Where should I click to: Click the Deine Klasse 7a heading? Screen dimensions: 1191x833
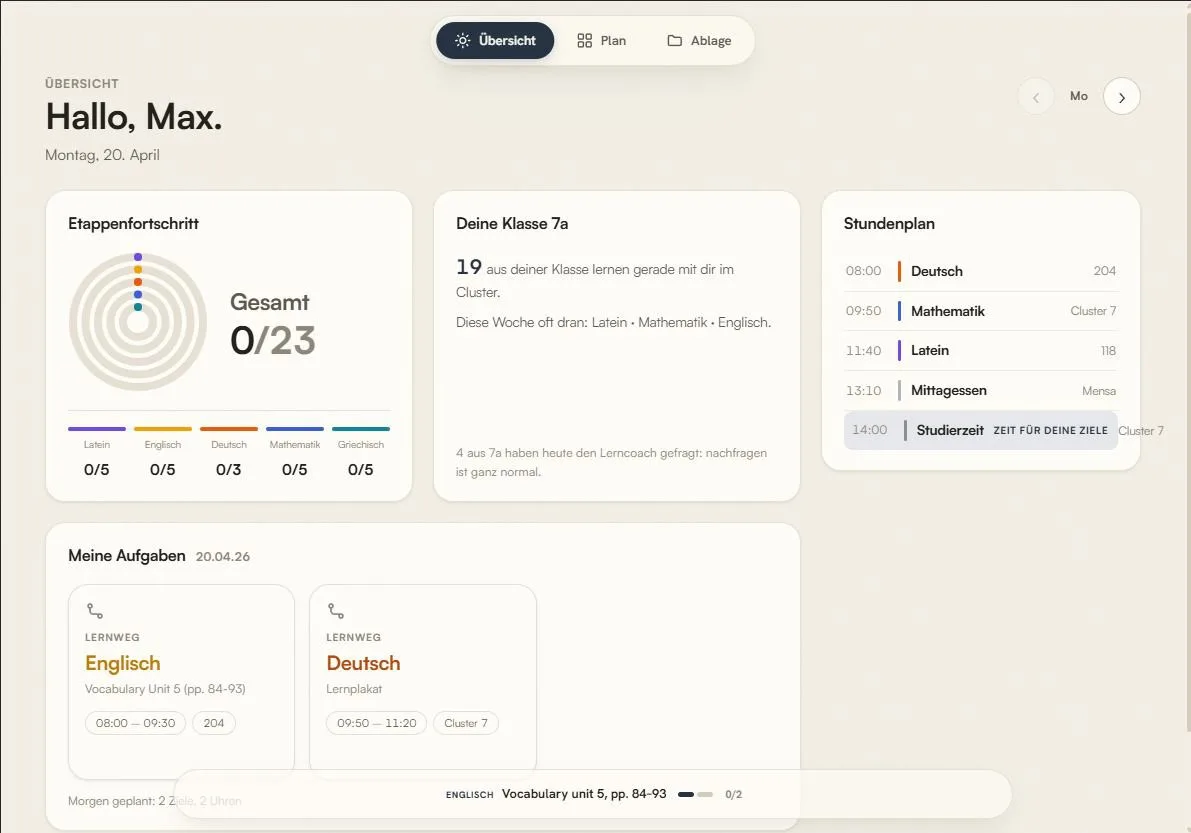[512, 223]
